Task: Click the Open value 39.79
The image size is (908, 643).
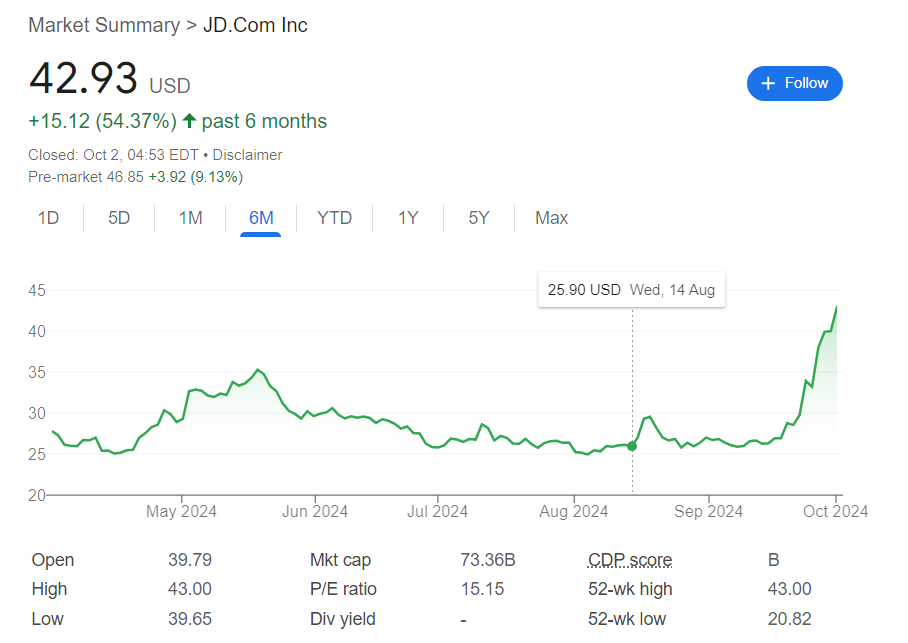Action: pyautogui.click(x=190, y=560)
